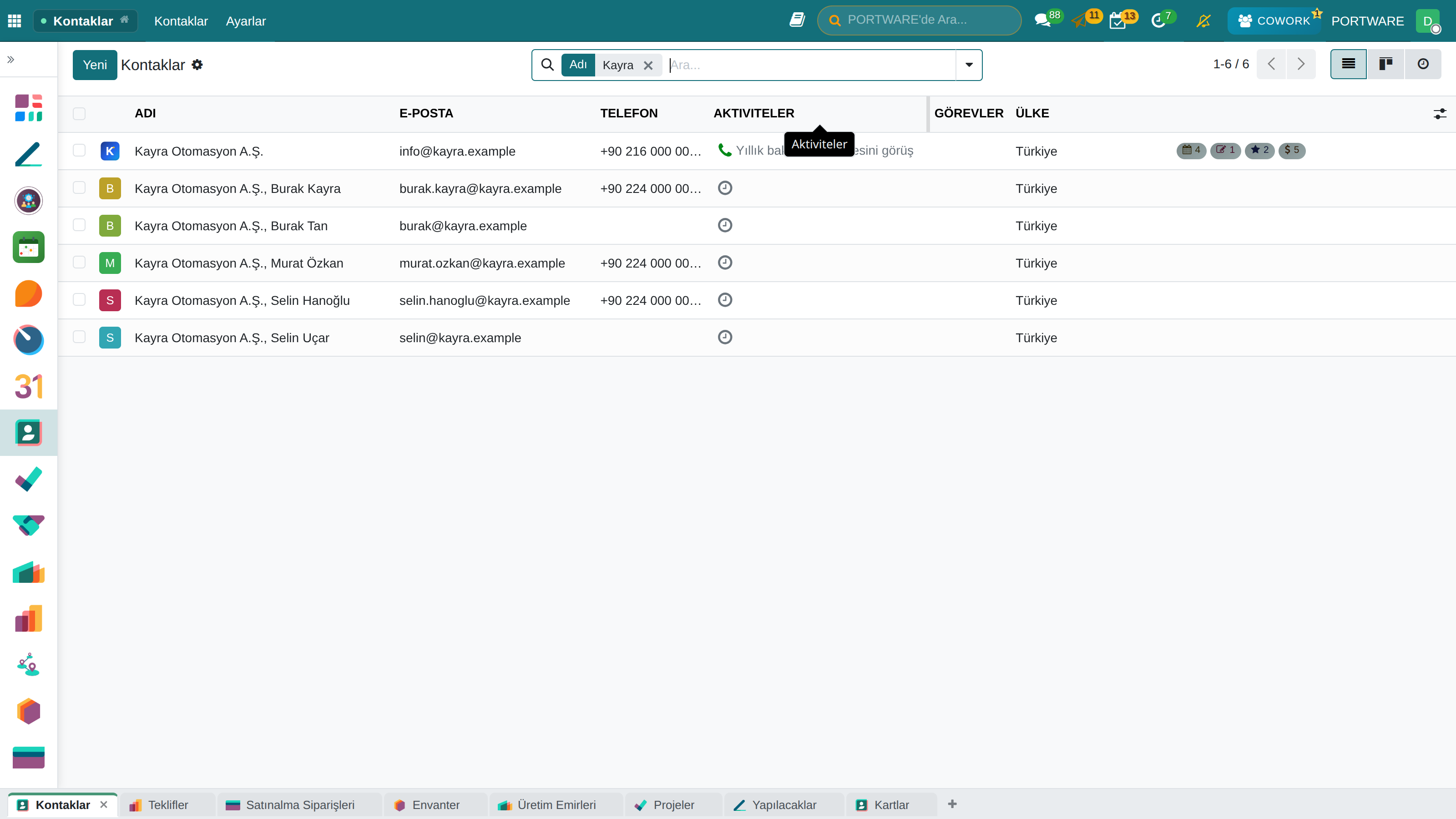Focus the Ara... contact search input
The image size is (1456, 819).
point(811,65)
